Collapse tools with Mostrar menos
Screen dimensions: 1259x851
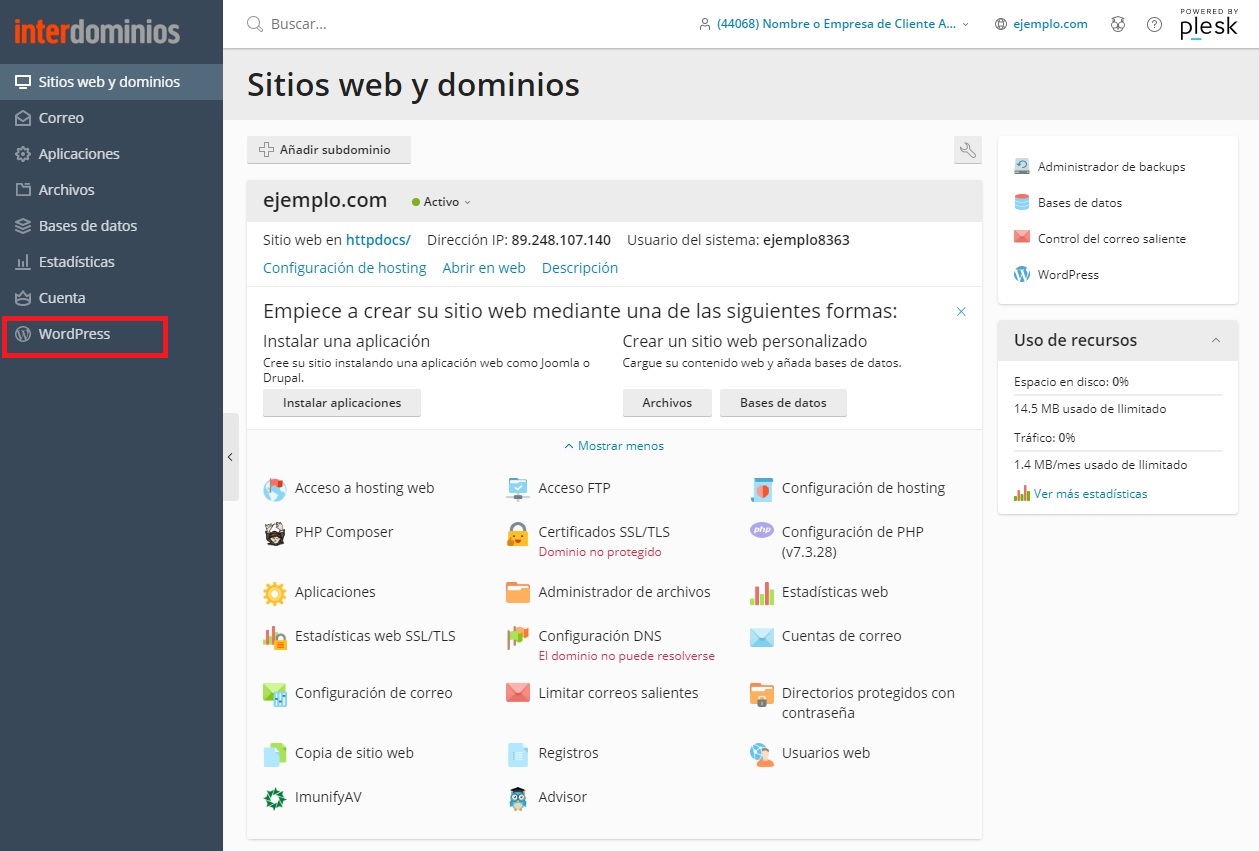(x=614, y=446)
